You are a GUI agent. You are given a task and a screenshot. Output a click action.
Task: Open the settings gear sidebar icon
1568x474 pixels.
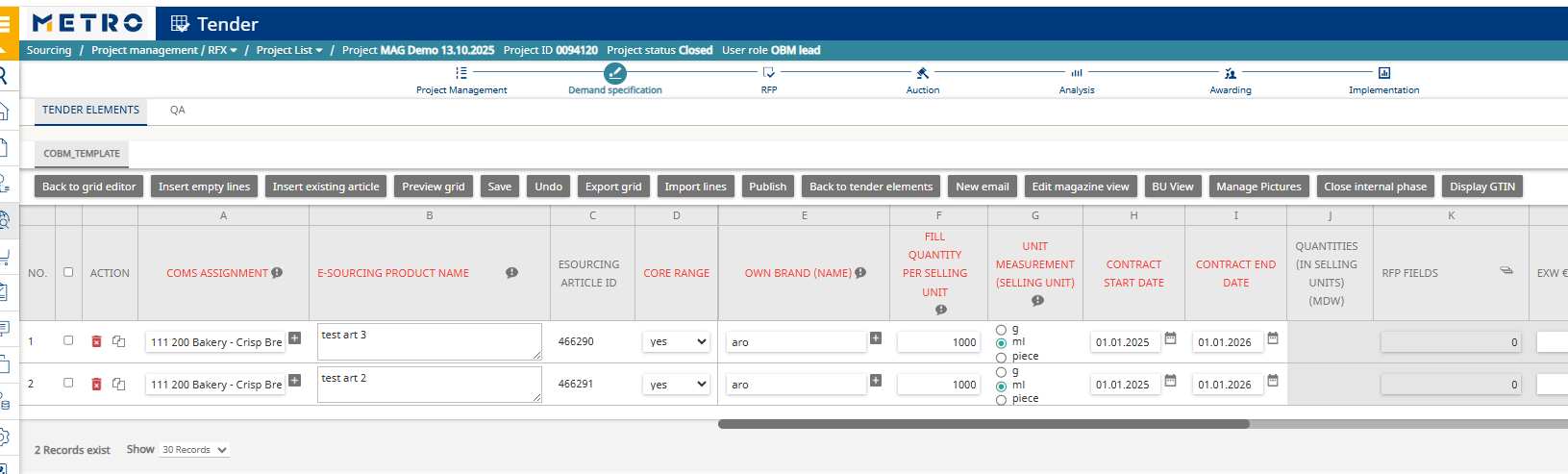(x=4, y=437)
